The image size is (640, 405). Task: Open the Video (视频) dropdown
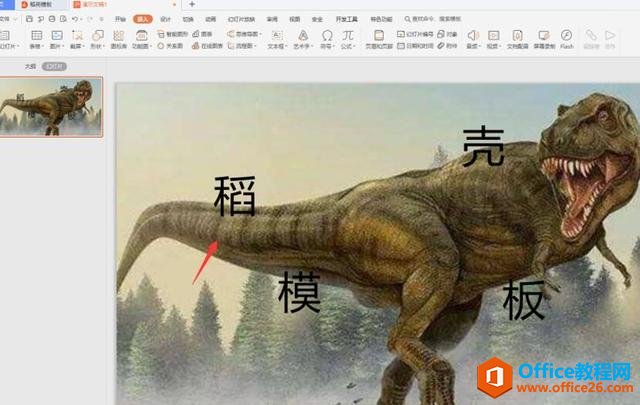point(495,46)
